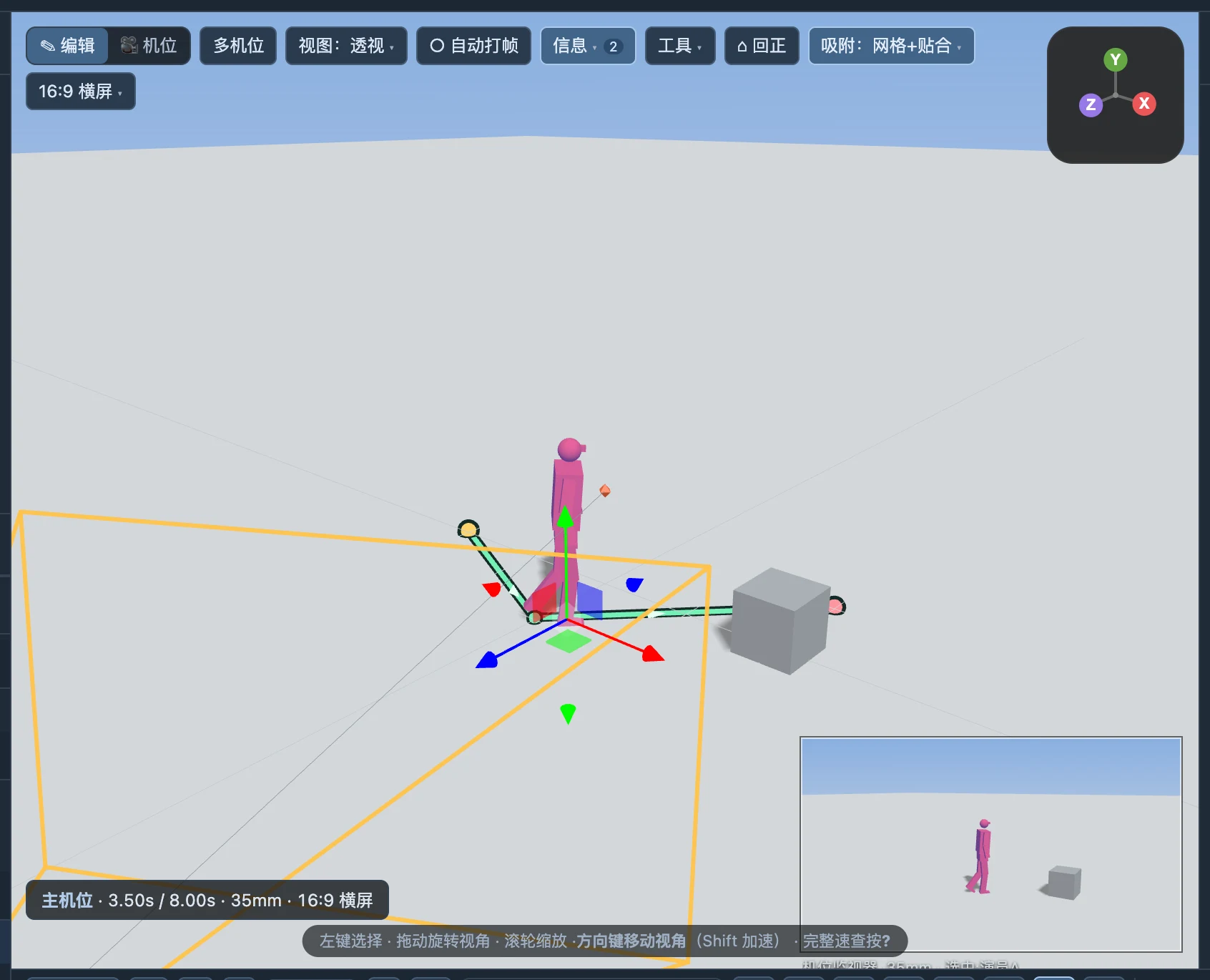Select the green ground-plane move handle

(x=569, y=641)
